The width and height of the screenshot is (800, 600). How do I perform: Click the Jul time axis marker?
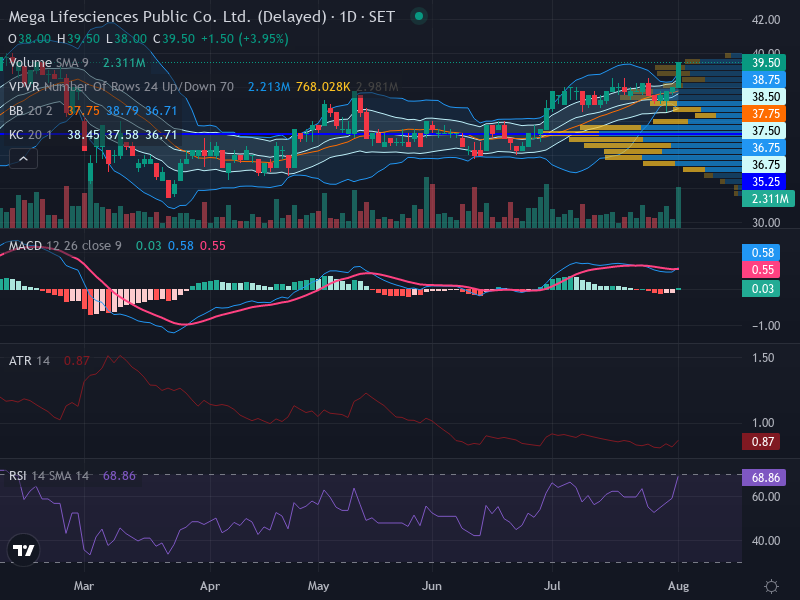pos(552,586)
